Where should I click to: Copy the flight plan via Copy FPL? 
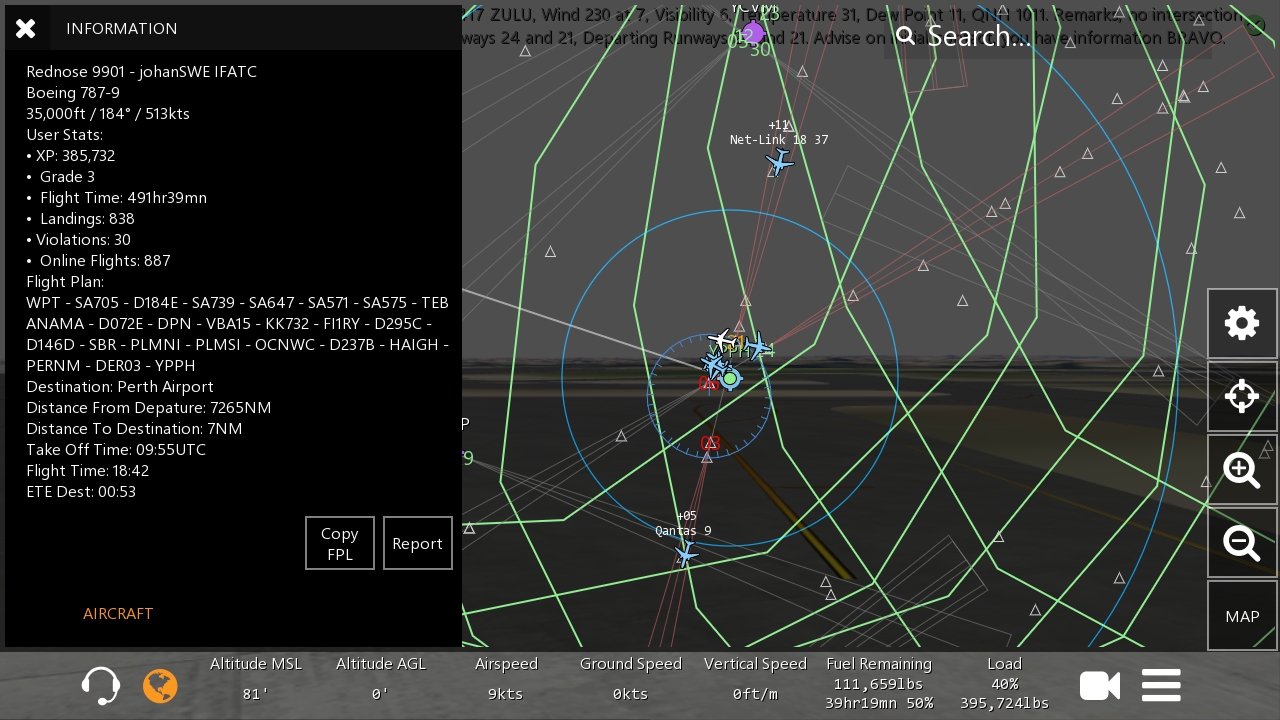(x=340, y=543)
